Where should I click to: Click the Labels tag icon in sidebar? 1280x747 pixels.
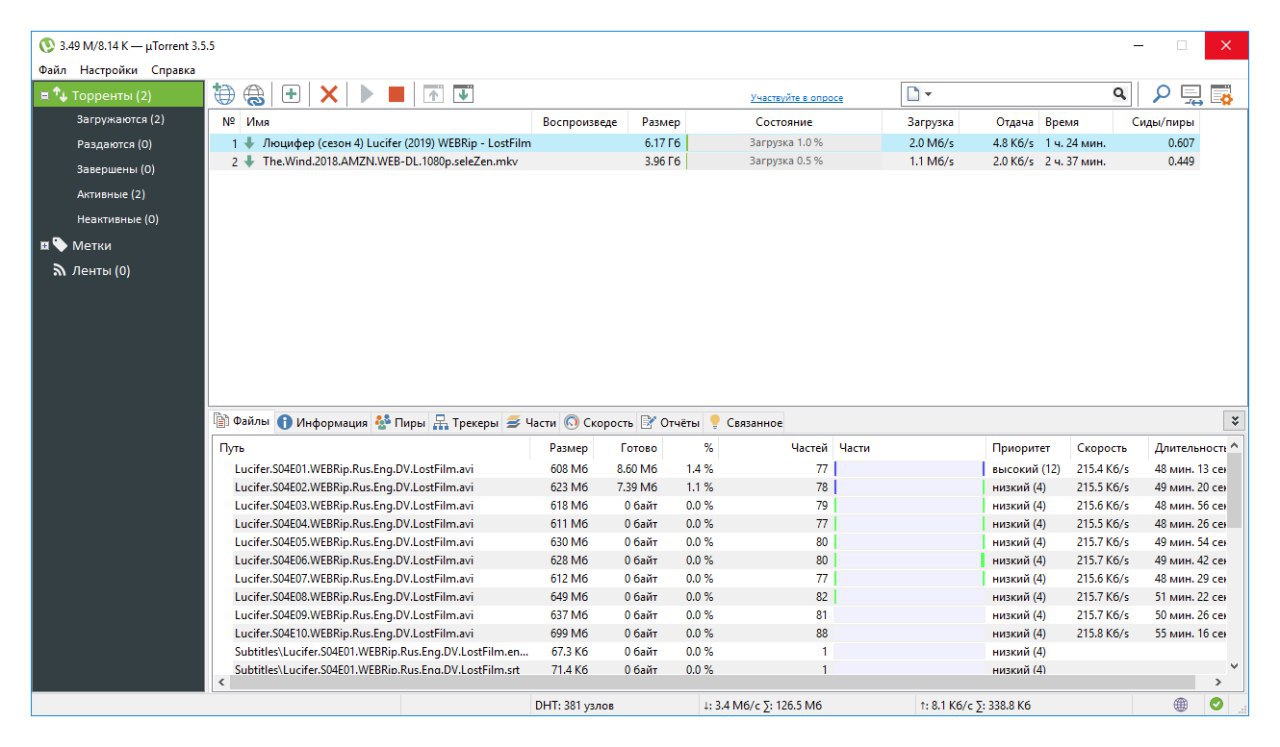point(60,245)
